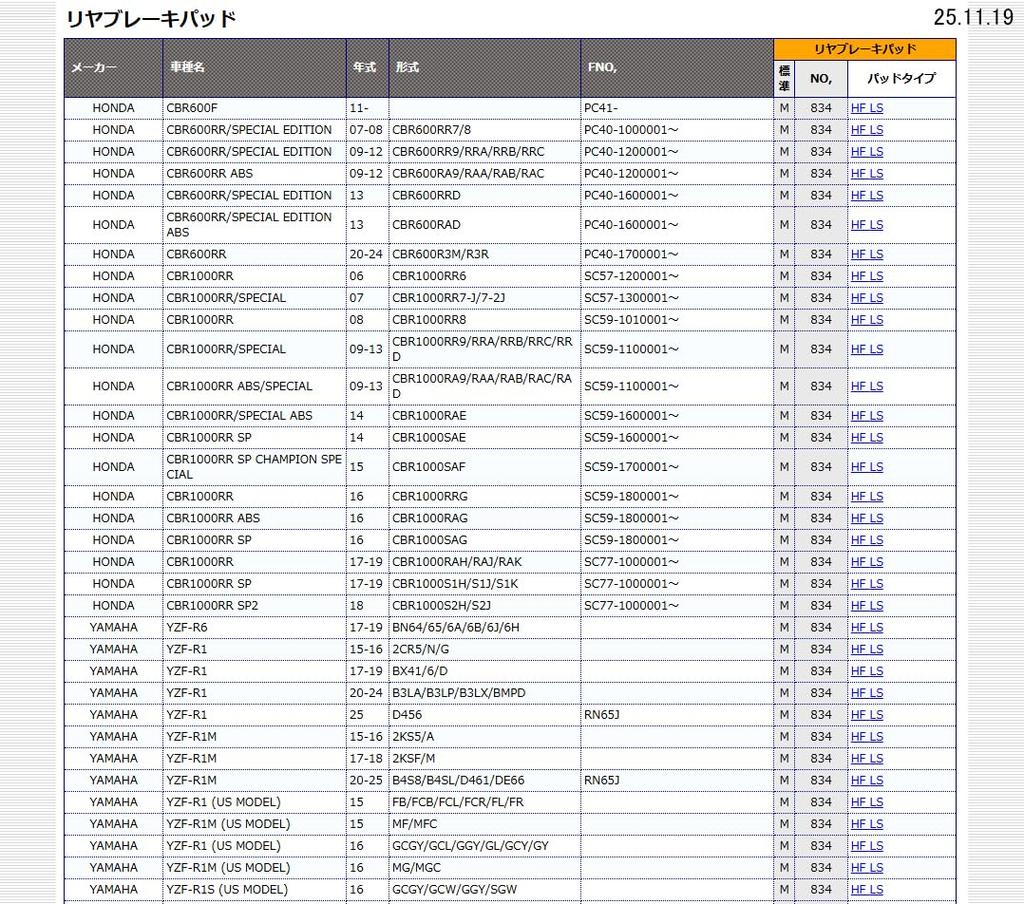
Task: Open HF LS link for CBR1000RR SP2
Action: [866, 606]
